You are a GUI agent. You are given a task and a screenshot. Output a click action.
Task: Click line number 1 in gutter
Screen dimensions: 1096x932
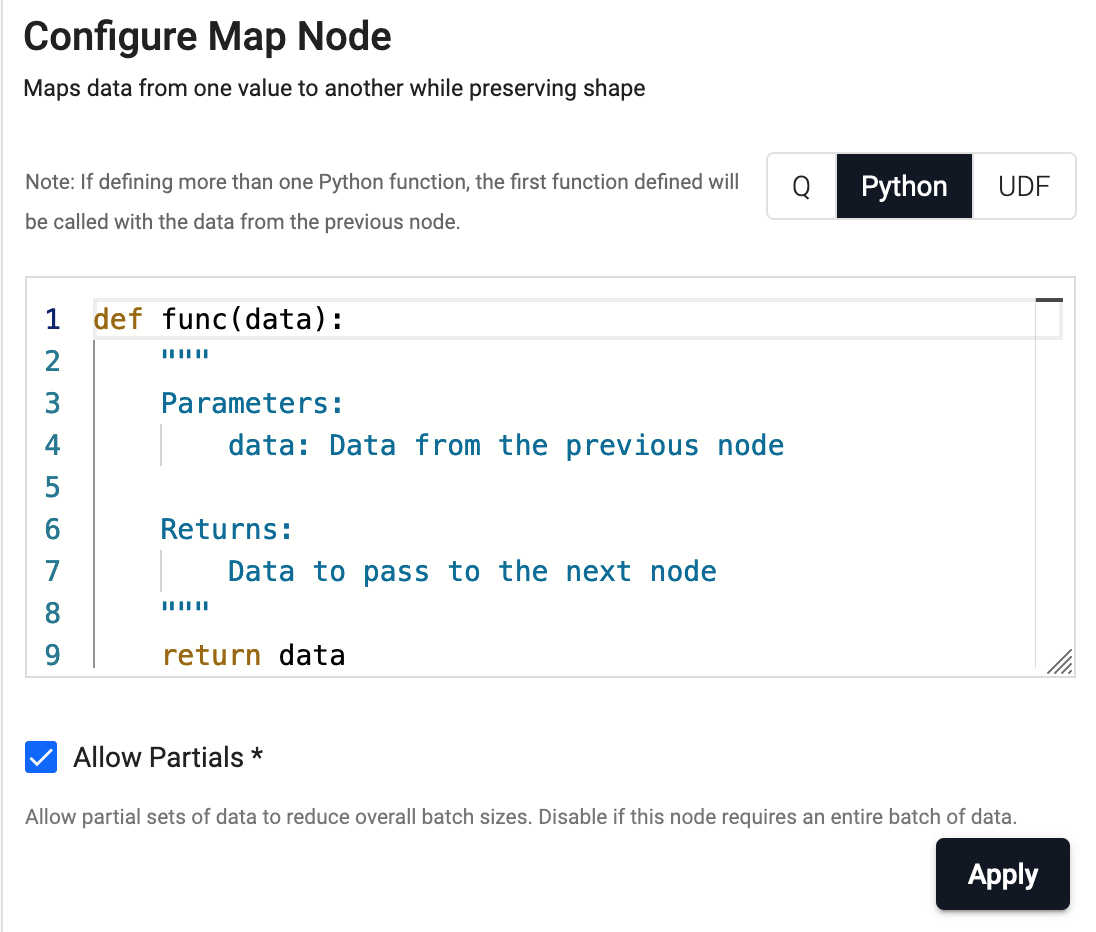(x=52, y=320)
